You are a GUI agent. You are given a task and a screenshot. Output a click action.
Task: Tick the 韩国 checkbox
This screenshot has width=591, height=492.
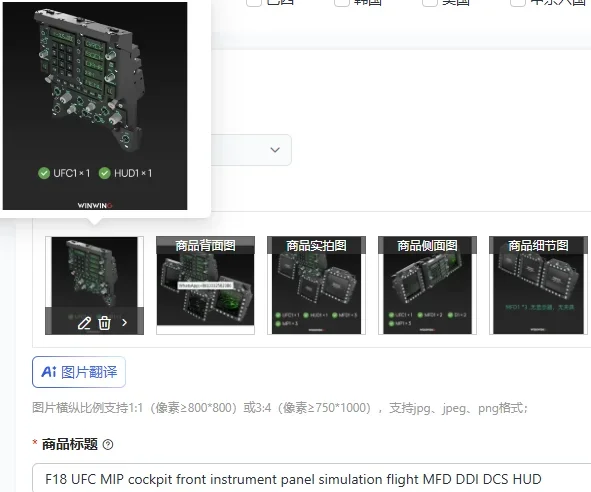pyautogui.click(x=341, y=2)
